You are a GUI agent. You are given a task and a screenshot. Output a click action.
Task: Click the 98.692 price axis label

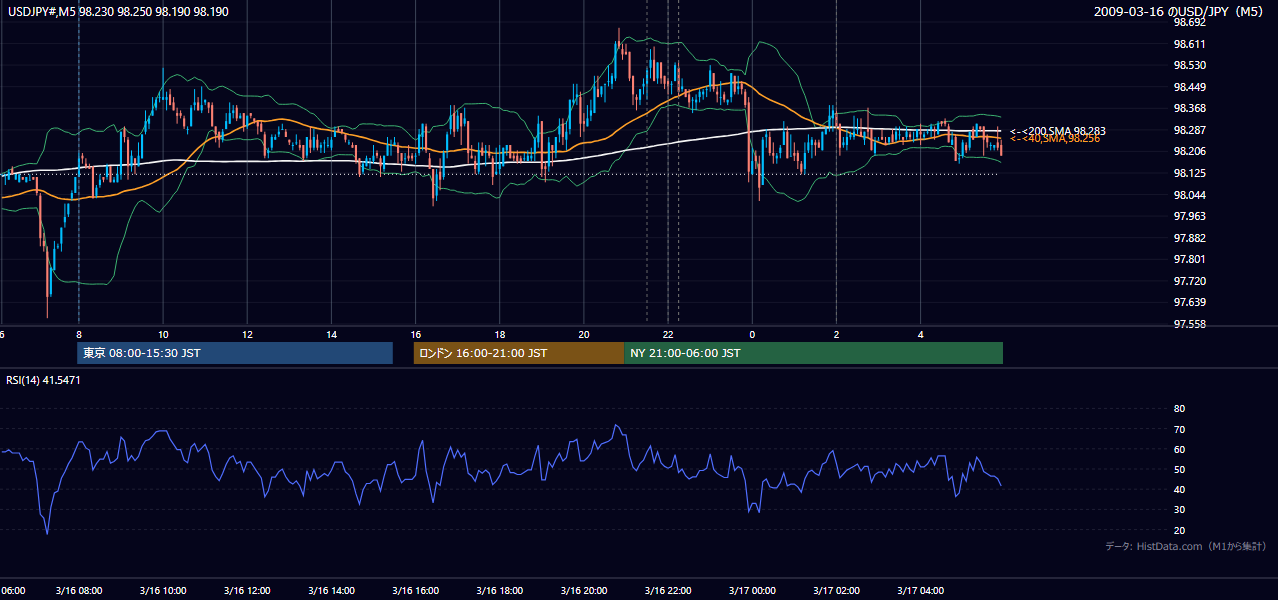(1189, 22)
